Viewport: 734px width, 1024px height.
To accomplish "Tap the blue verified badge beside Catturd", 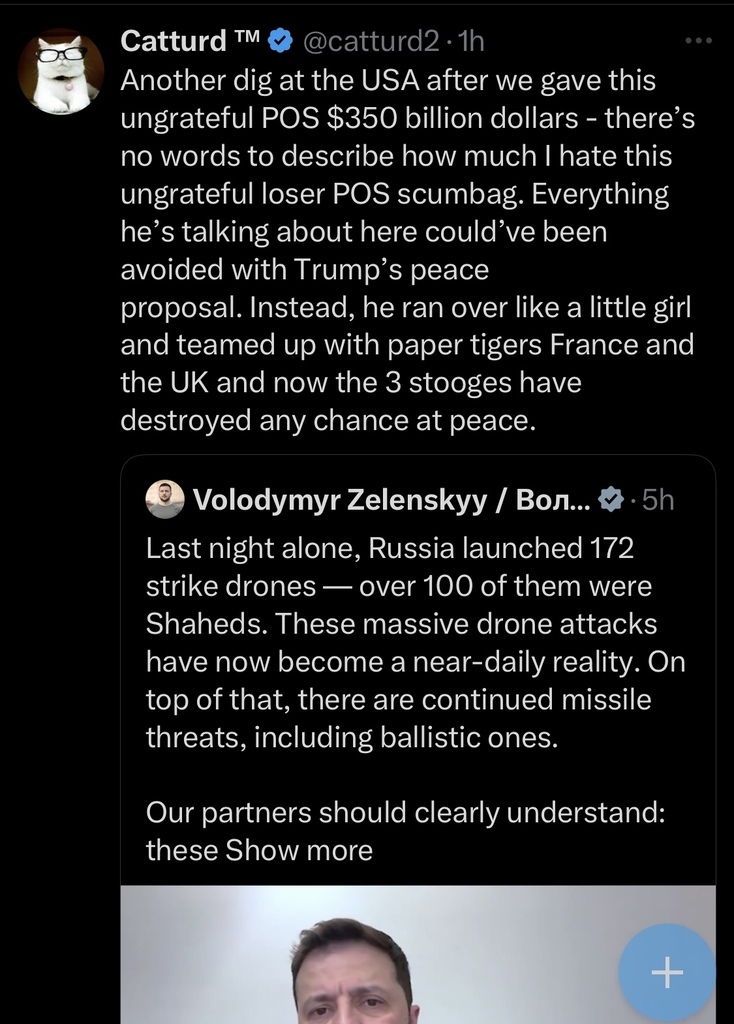I will click(x=281, y=41).
